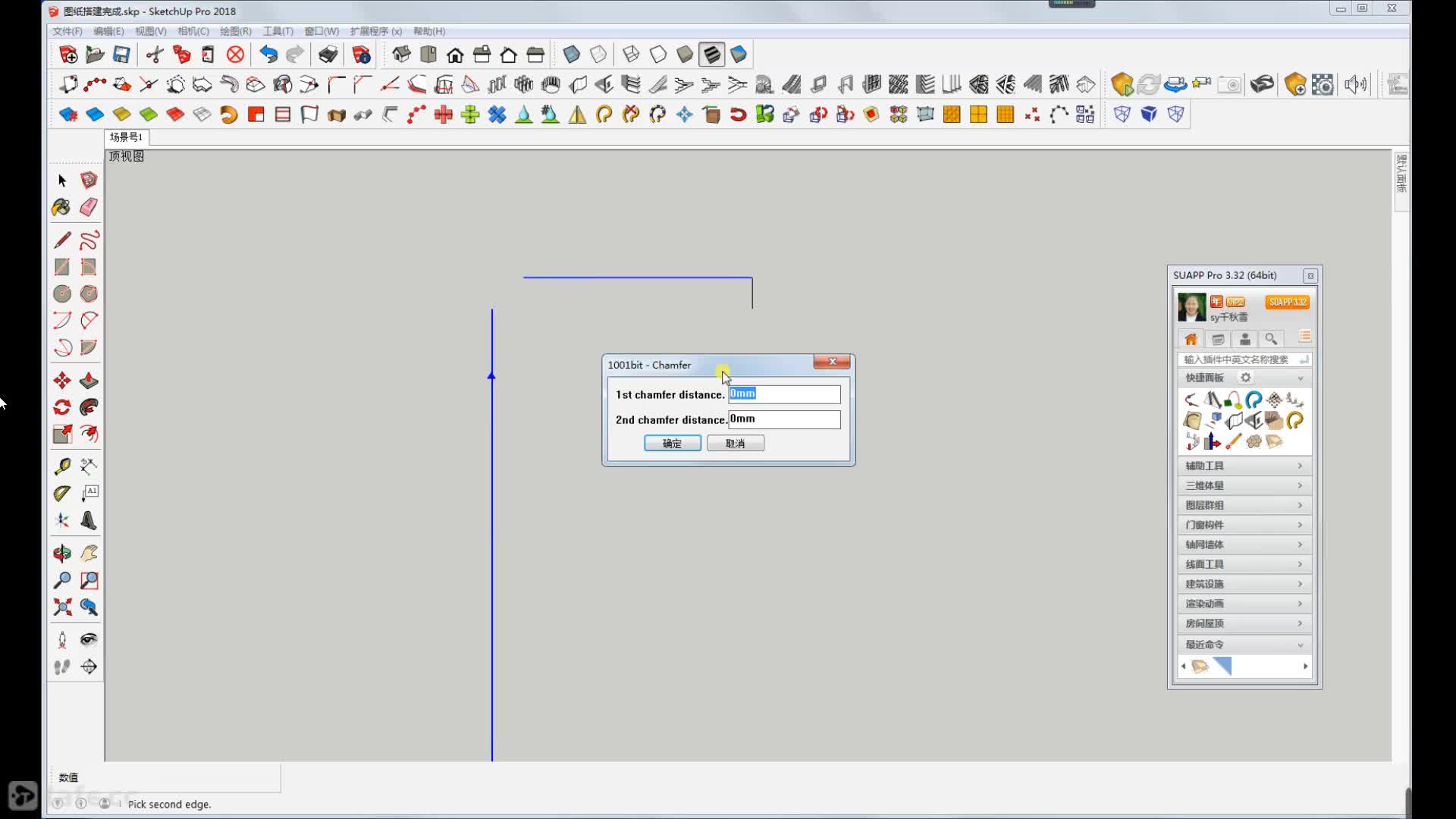Click SUAPP plugin name search box

(x=1244, y=359)
